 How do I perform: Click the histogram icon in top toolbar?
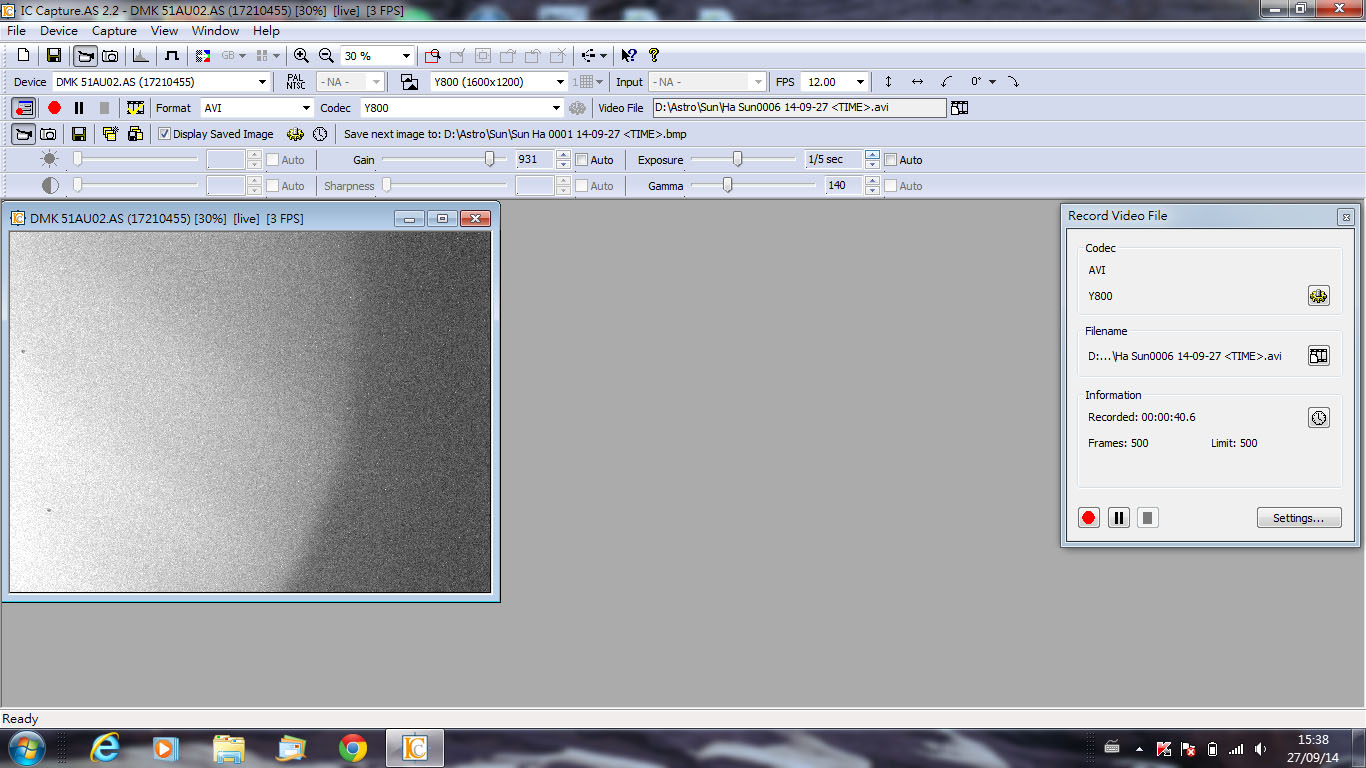[x=141, y=56]
